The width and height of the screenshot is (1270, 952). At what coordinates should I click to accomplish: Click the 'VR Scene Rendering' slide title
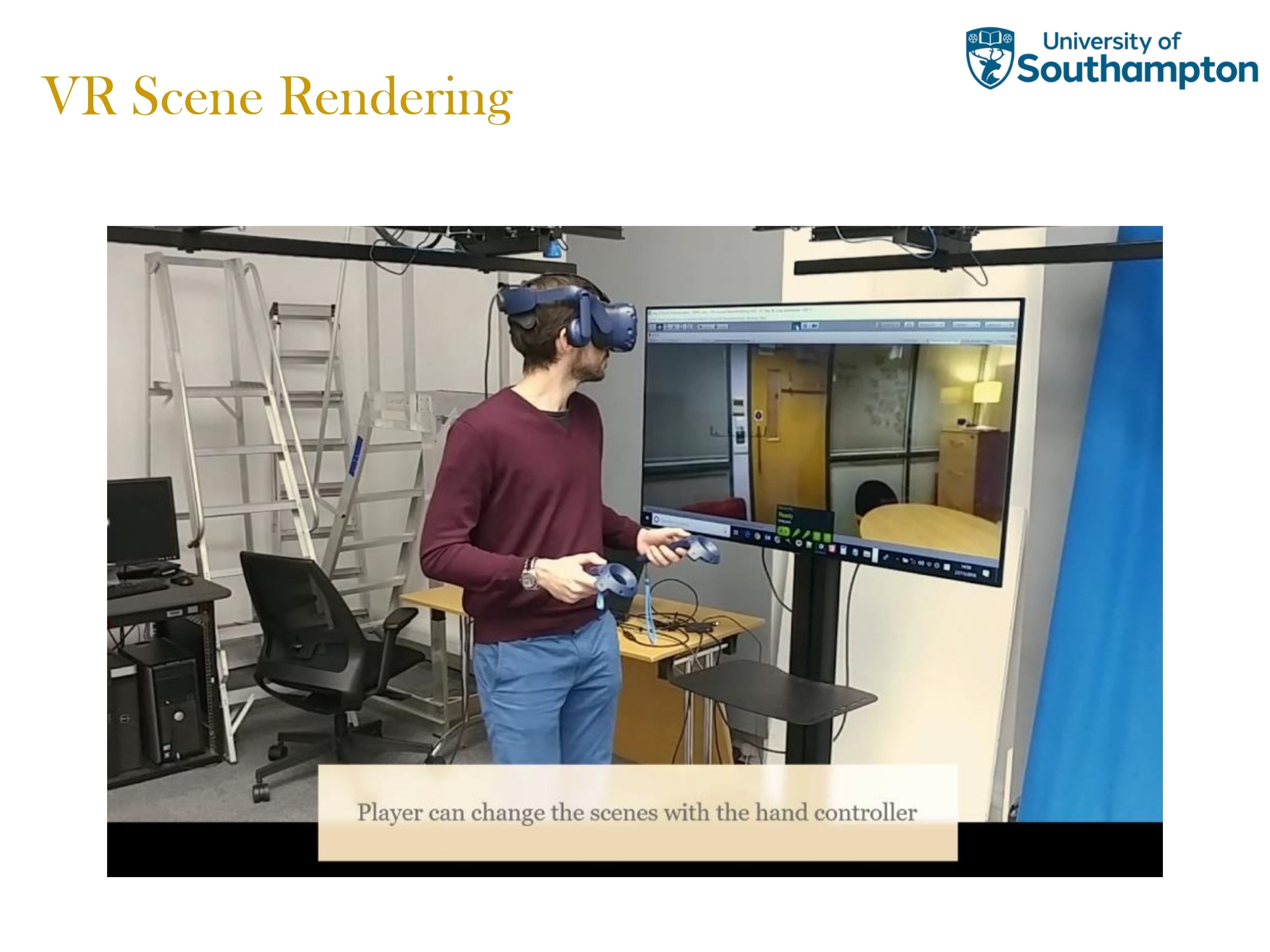tap(277, 96)
